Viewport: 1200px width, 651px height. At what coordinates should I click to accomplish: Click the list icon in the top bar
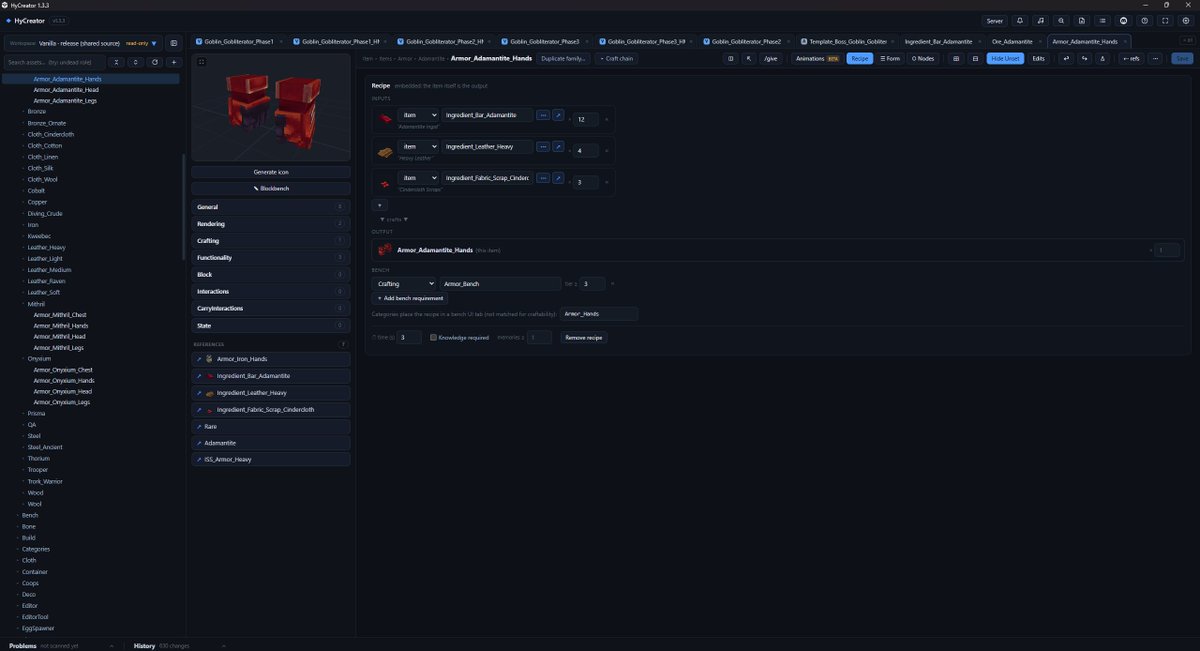click(x=1103, y=20)
